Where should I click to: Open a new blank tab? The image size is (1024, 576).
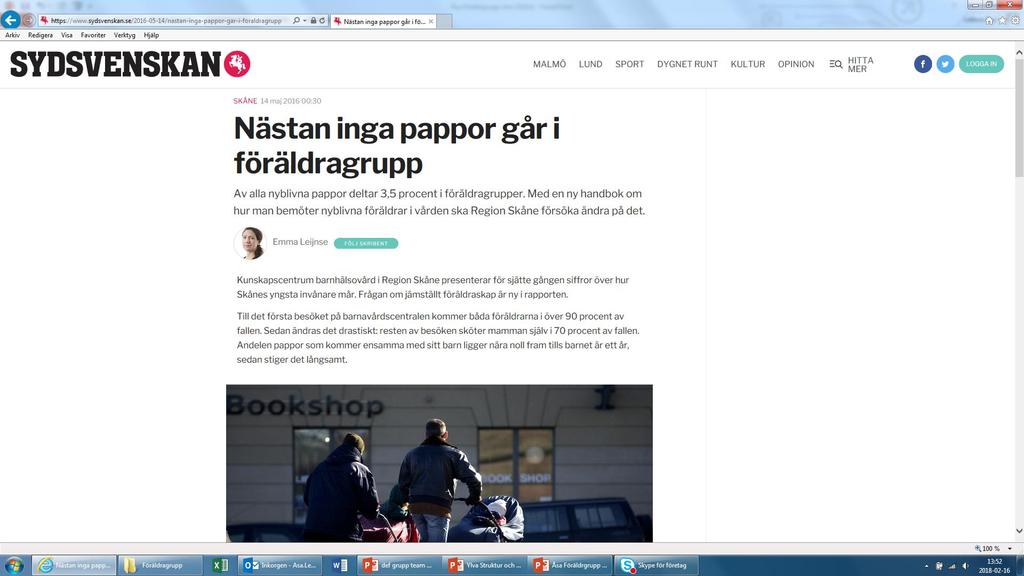coord(444,22)
